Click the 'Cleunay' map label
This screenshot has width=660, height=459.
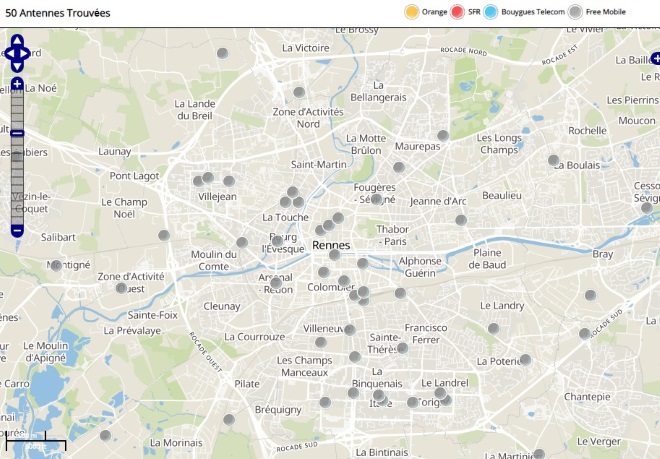tap(222, 306)
